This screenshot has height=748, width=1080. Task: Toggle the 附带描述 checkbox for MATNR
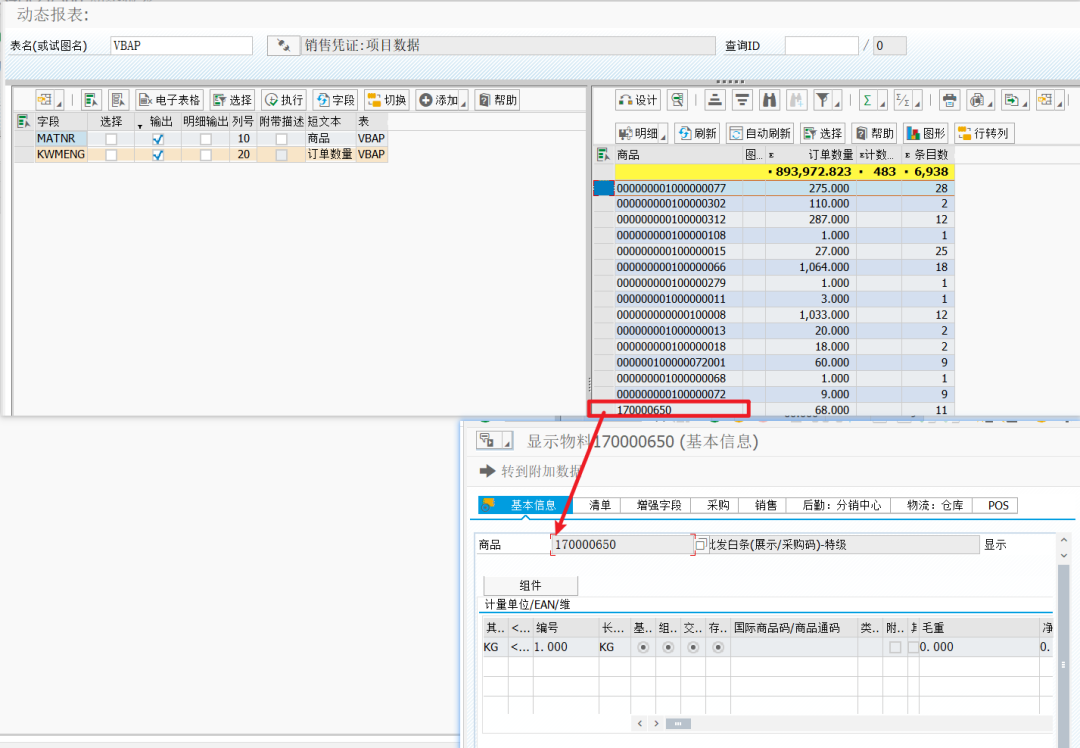(281, 138)
